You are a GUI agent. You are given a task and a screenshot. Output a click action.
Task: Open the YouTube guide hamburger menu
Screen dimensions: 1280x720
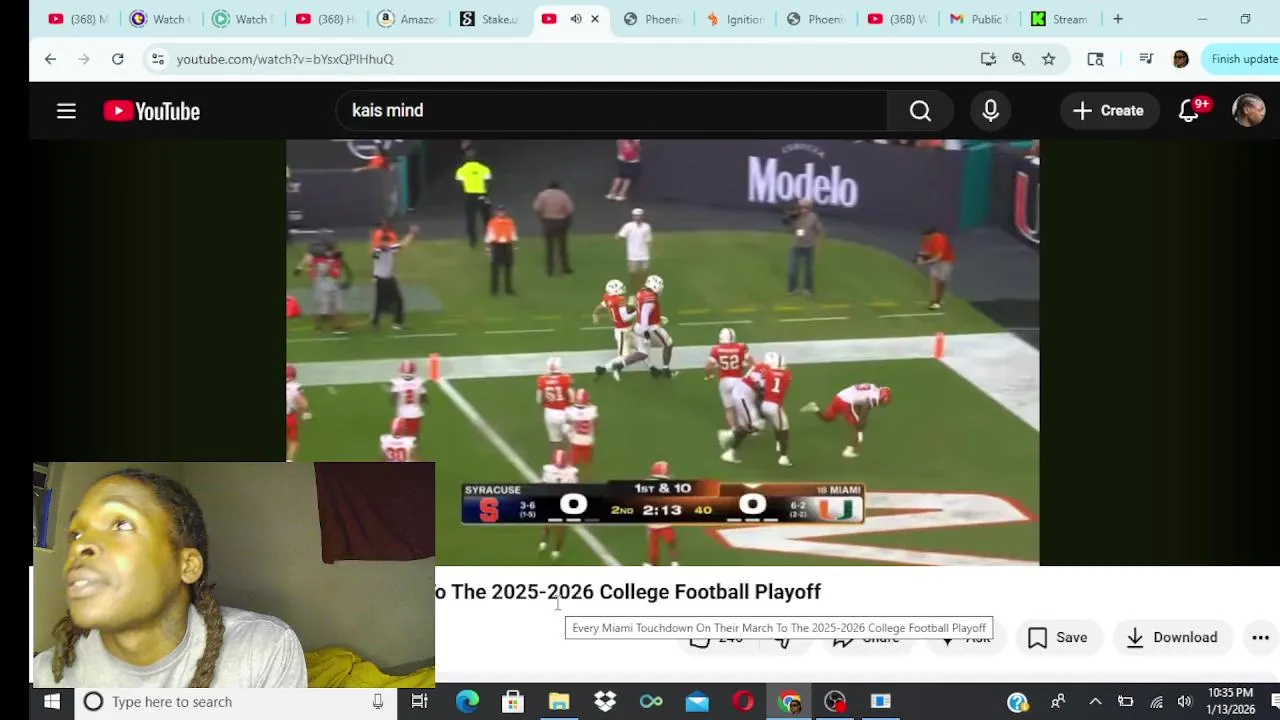[66, 111]
